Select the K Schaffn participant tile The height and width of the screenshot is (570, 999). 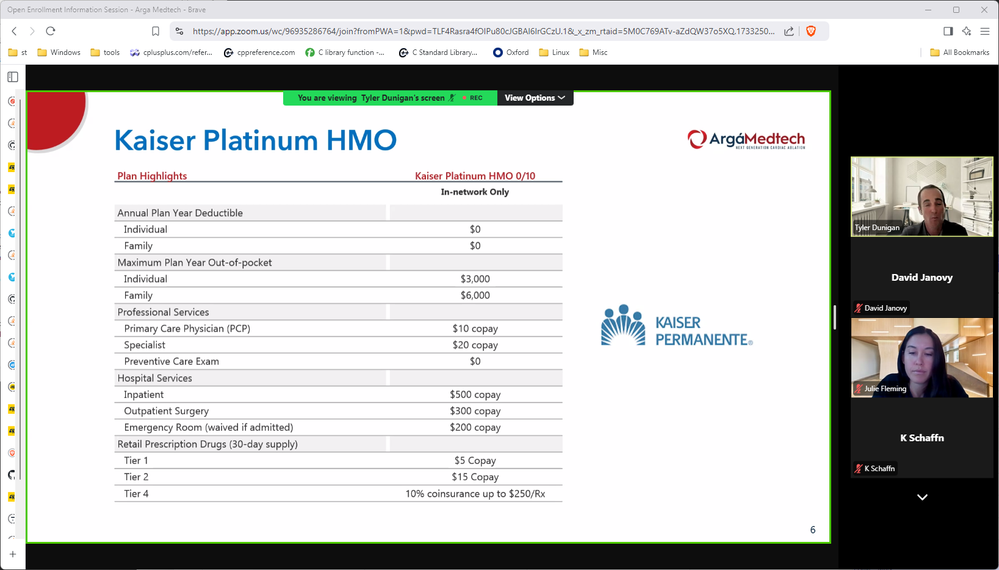pos(922,438)
